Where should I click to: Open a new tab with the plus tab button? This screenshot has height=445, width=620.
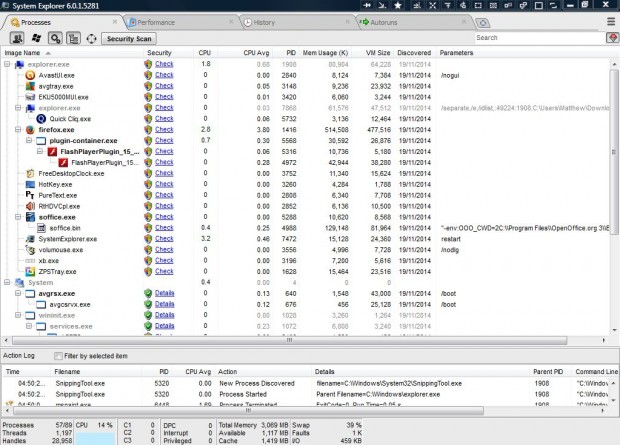482,23
